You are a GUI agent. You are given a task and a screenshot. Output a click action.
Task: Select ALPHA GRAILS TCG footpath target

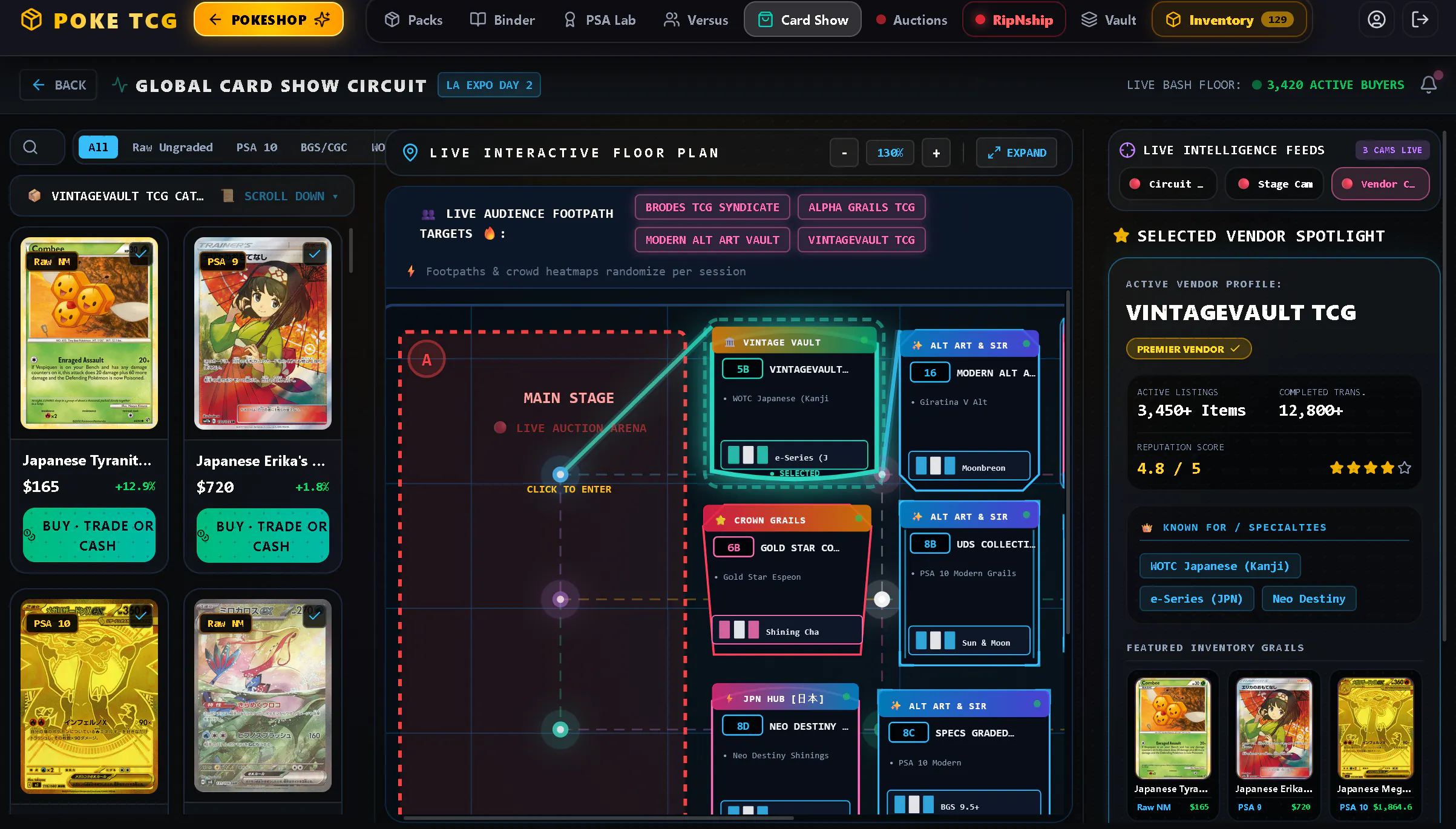point(861,207)
